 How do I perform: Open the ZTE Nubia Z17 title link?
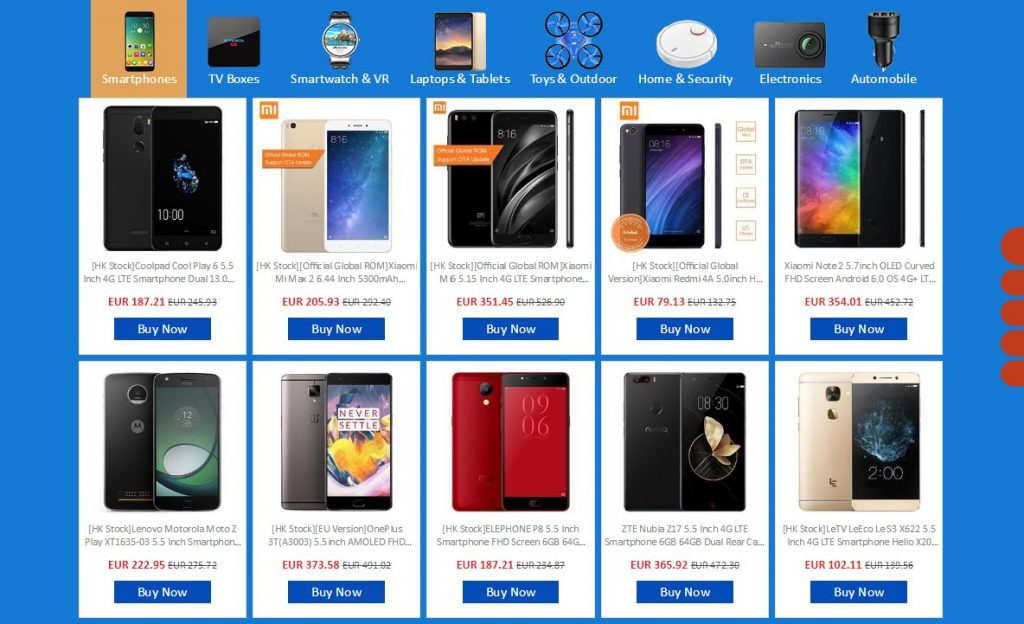(684, 535)
